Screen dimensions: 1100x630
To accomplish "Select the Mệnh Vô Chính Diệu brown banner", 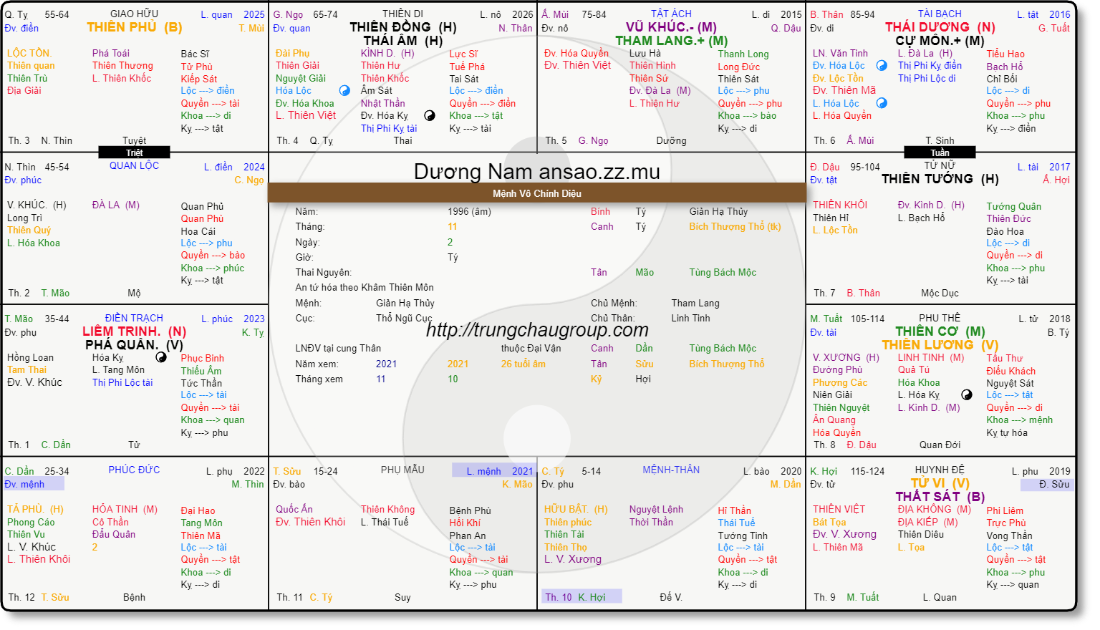I will coord(537,193).
